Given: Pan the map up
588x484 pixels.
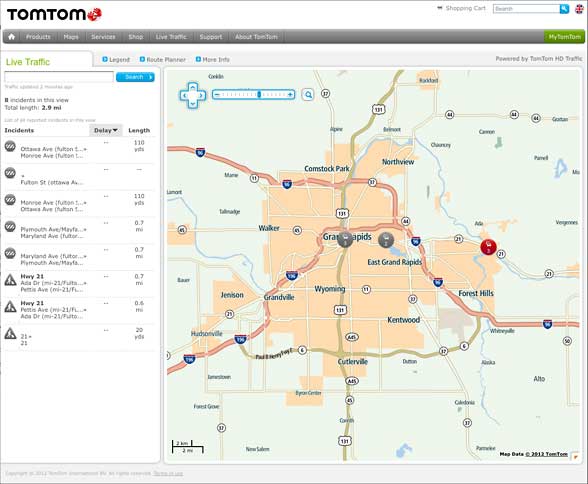Looking at the screenshot, I should (x=192, y=87).
